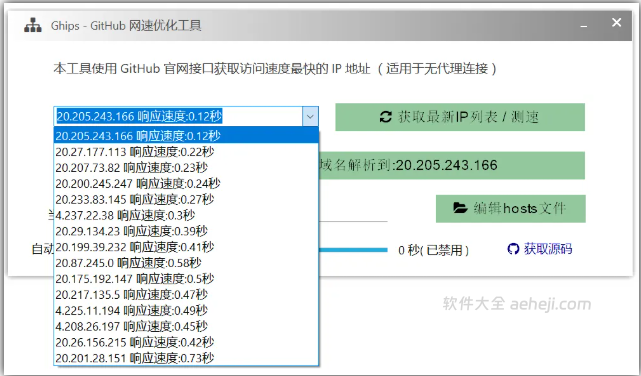Click the 0 秒(已禁用) interval value
Viewport: 641px width, 376px height.
point(433,250)
